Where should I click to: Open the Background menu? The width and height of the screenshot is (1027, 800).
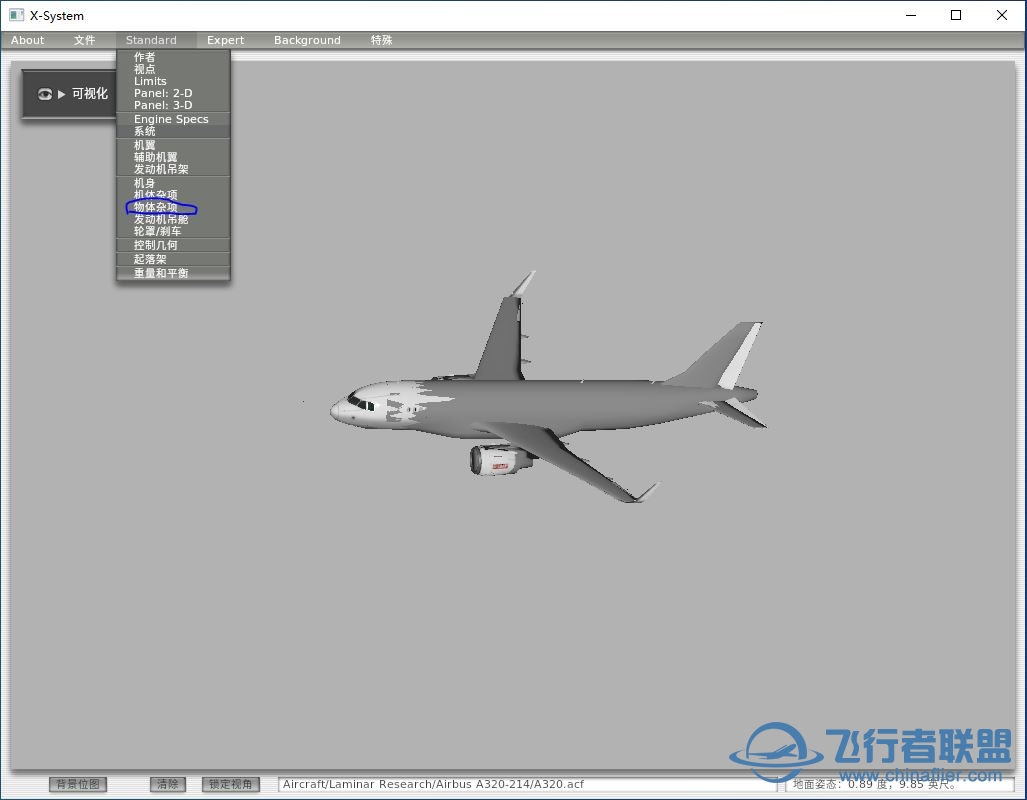[x=307, y=40]
